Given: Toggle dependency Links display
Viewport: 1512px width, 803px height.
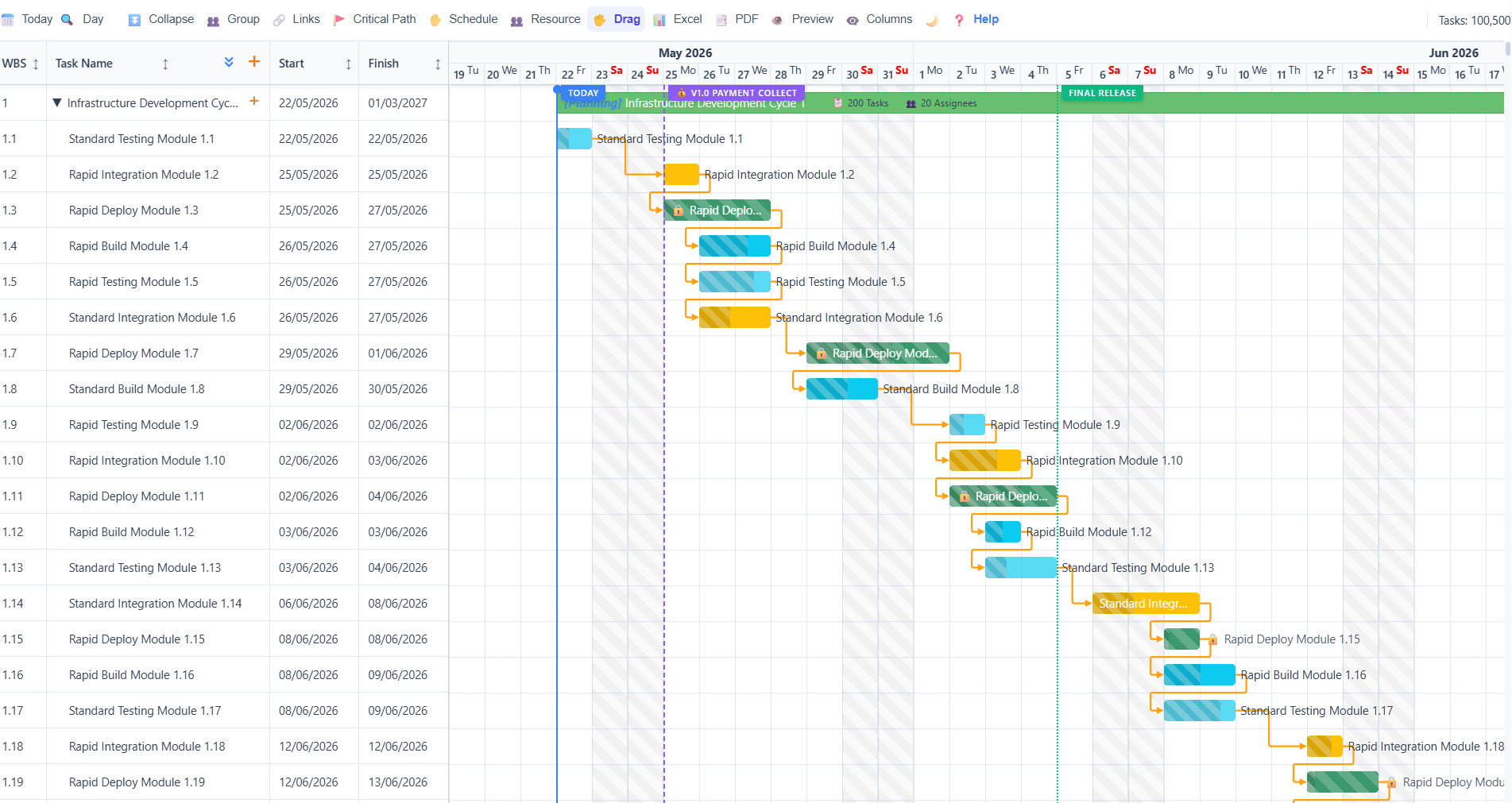Looking at the screenshot, I should [296, 19].
